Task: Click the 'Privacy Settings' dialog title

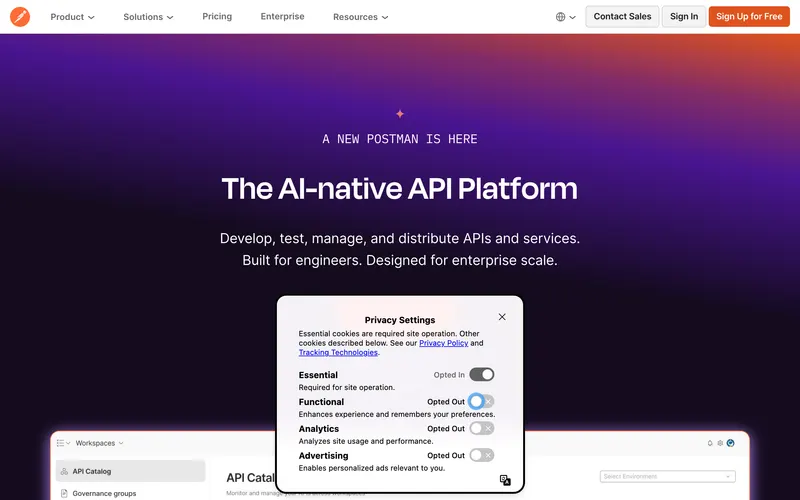Action: pyautogui.click(x=400, y=320)
